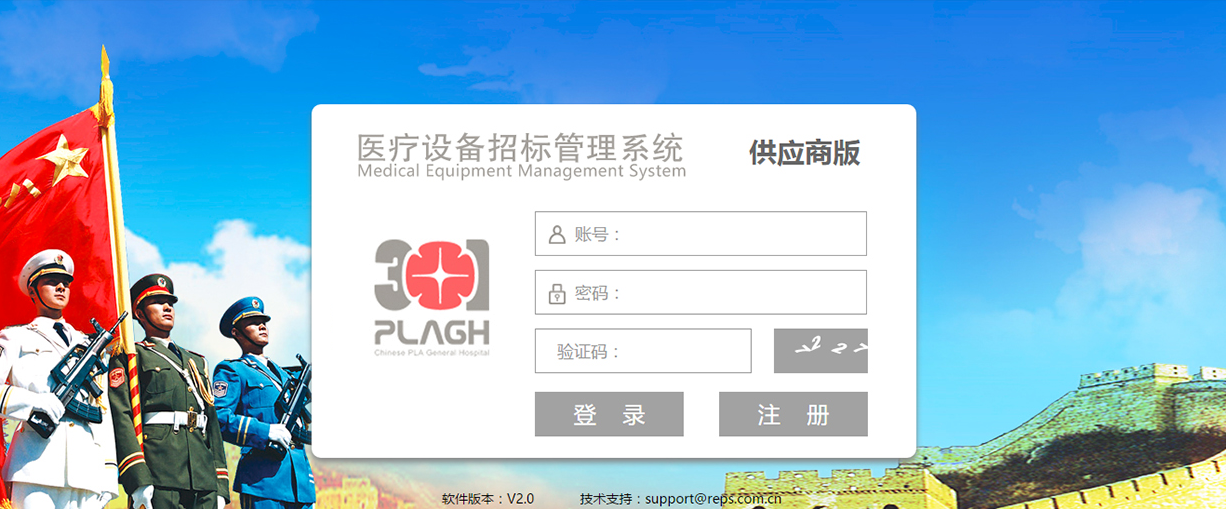Refresh the captcha verification image
The height and width of the screenshot is (509, 1226).
tap(821, 351)
